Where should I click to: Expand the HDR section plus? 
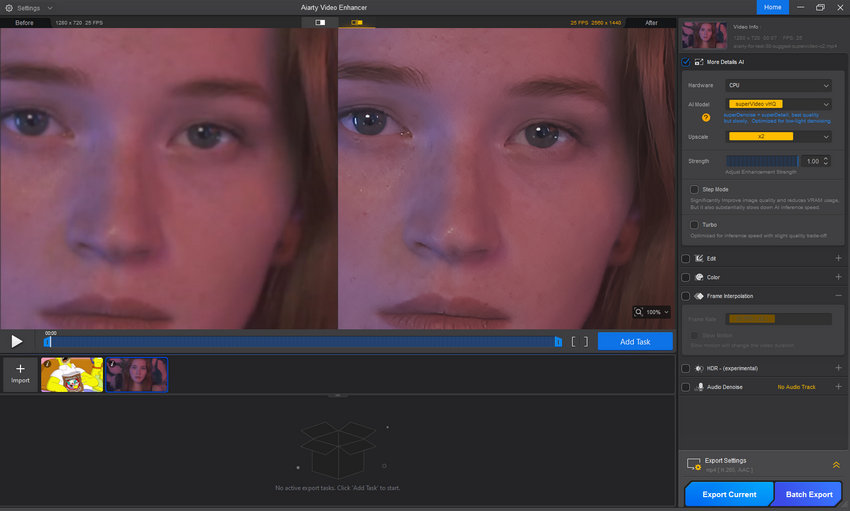tap(838, 368)
